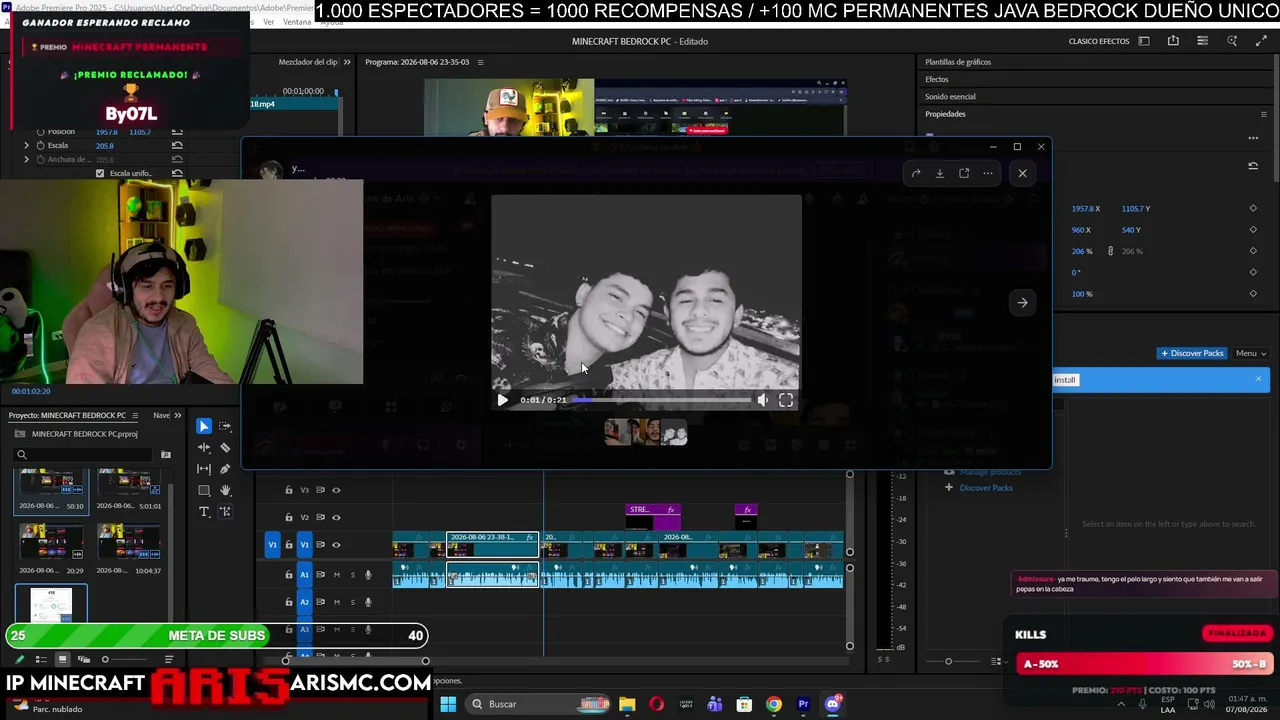Click the Generative Extend tool icon

(225, 511)
